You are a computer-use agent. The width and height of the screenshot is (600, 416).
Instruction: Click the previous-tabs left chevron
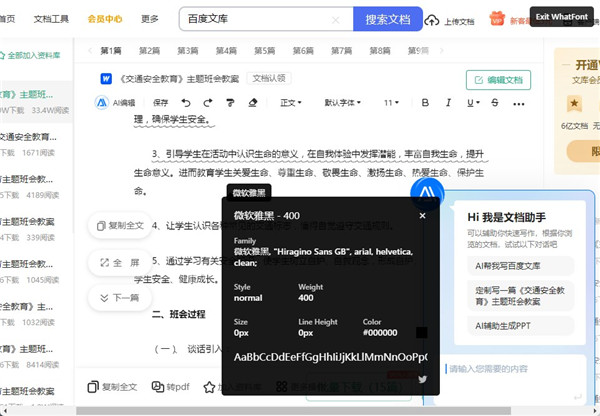tap(90, 51)
